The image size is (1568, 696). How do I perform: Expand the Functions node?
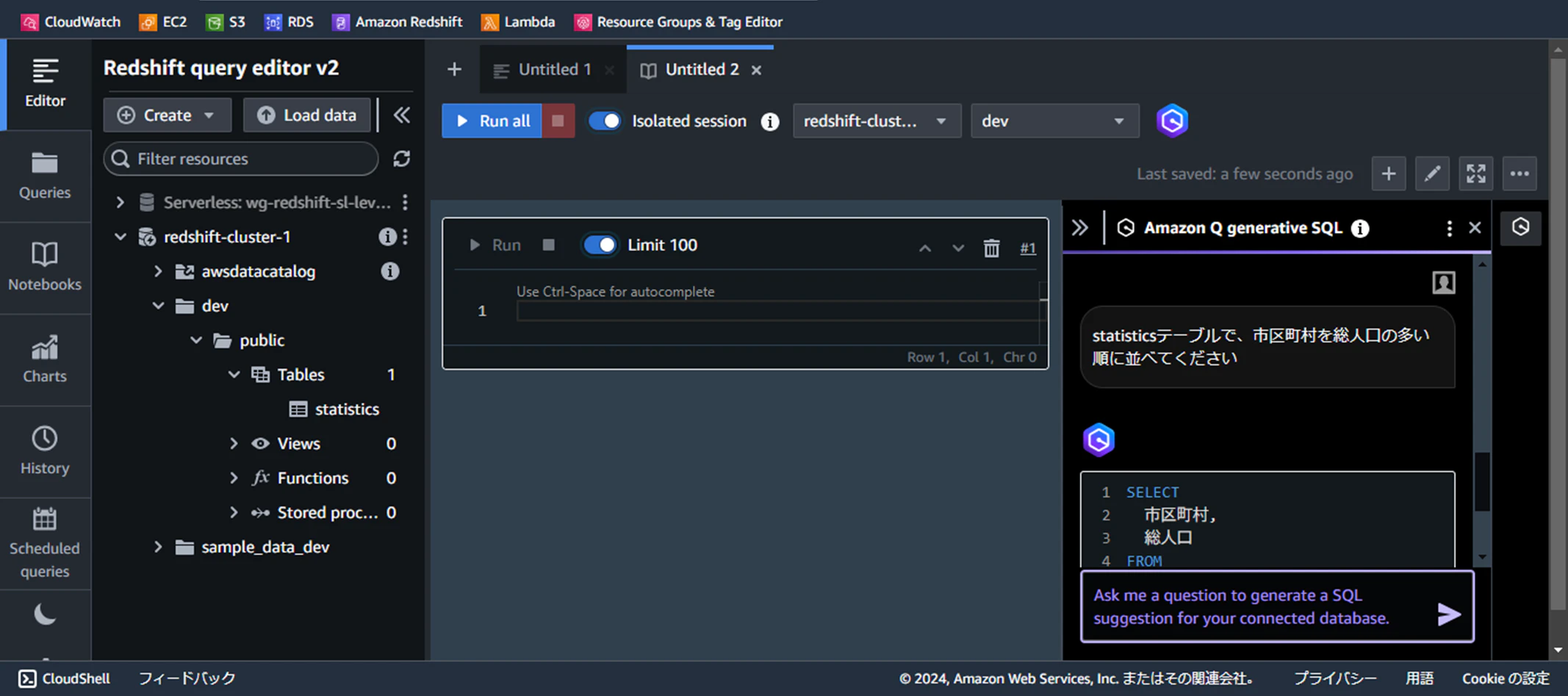click(234, 478)
